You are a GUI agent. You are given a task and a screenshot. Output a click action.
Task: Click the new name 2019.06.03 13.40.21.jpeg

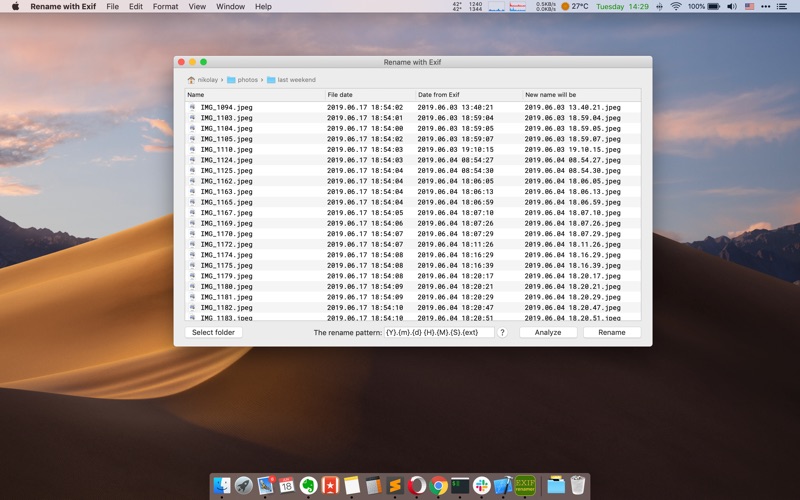point(572,107)
